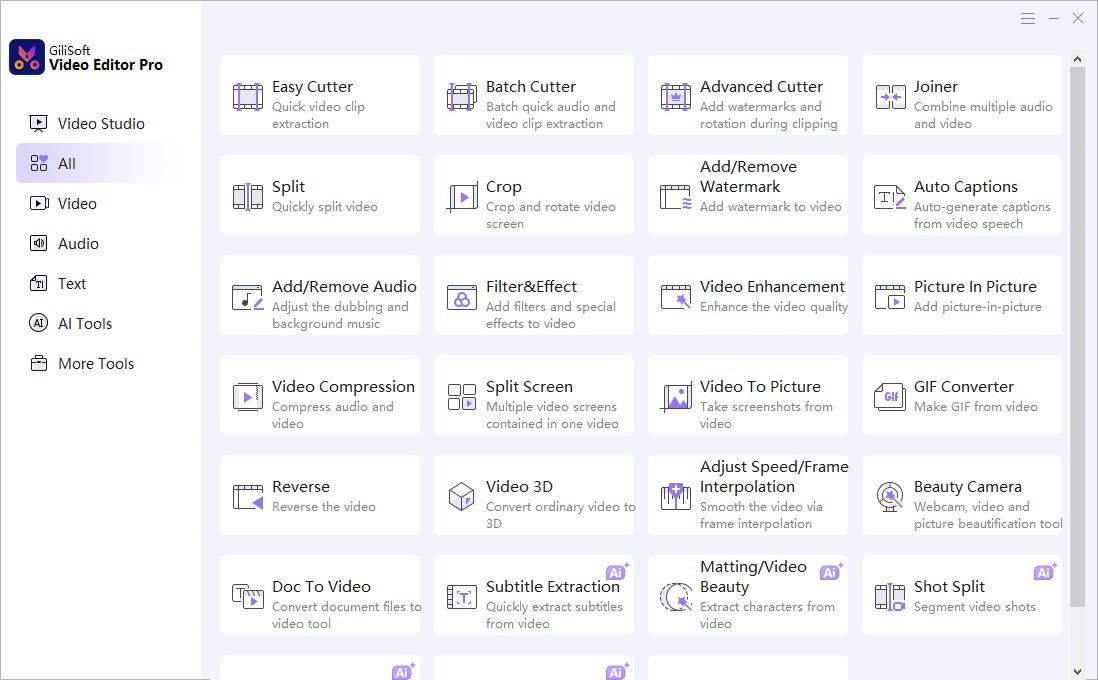Open the Subtitle Extraction icon
The height and width of the screenshot is (680, 1098).
tap(461, 597)
